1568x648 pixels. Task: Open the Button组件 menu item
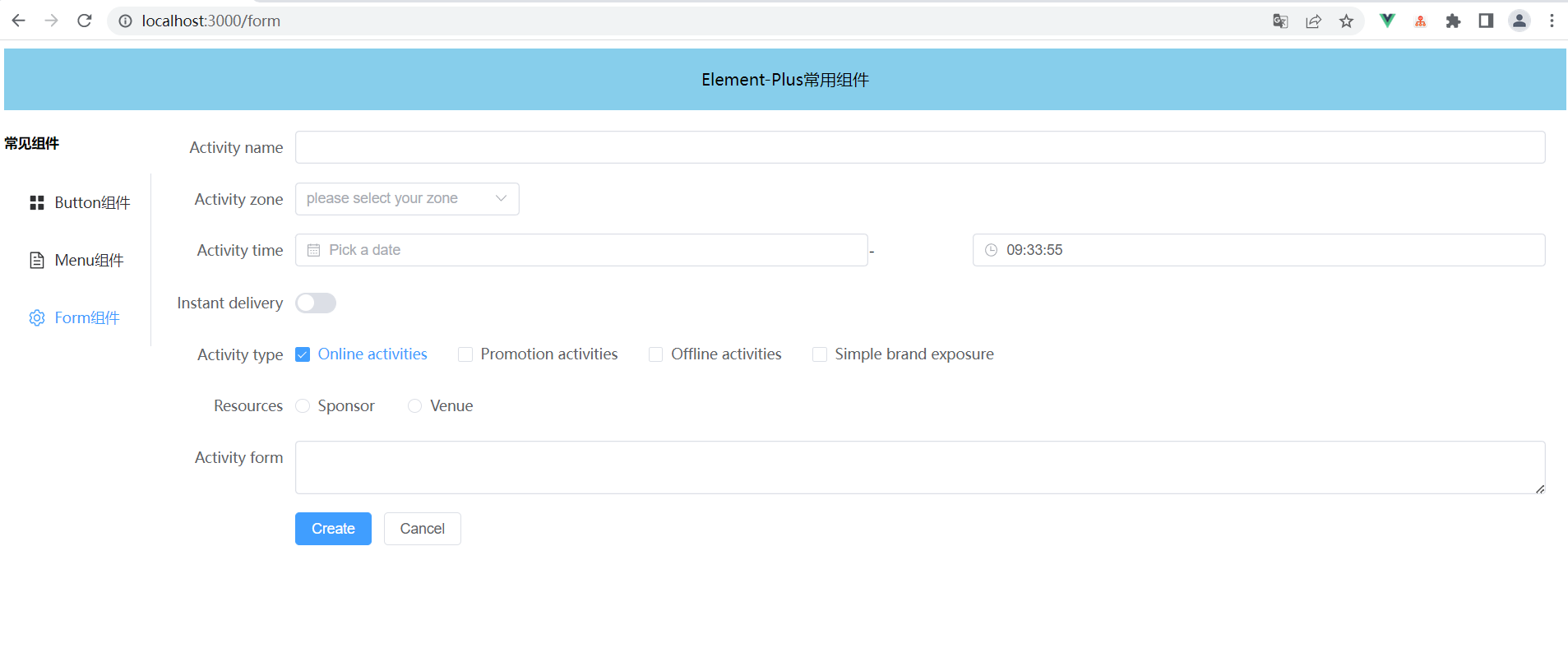79,202
